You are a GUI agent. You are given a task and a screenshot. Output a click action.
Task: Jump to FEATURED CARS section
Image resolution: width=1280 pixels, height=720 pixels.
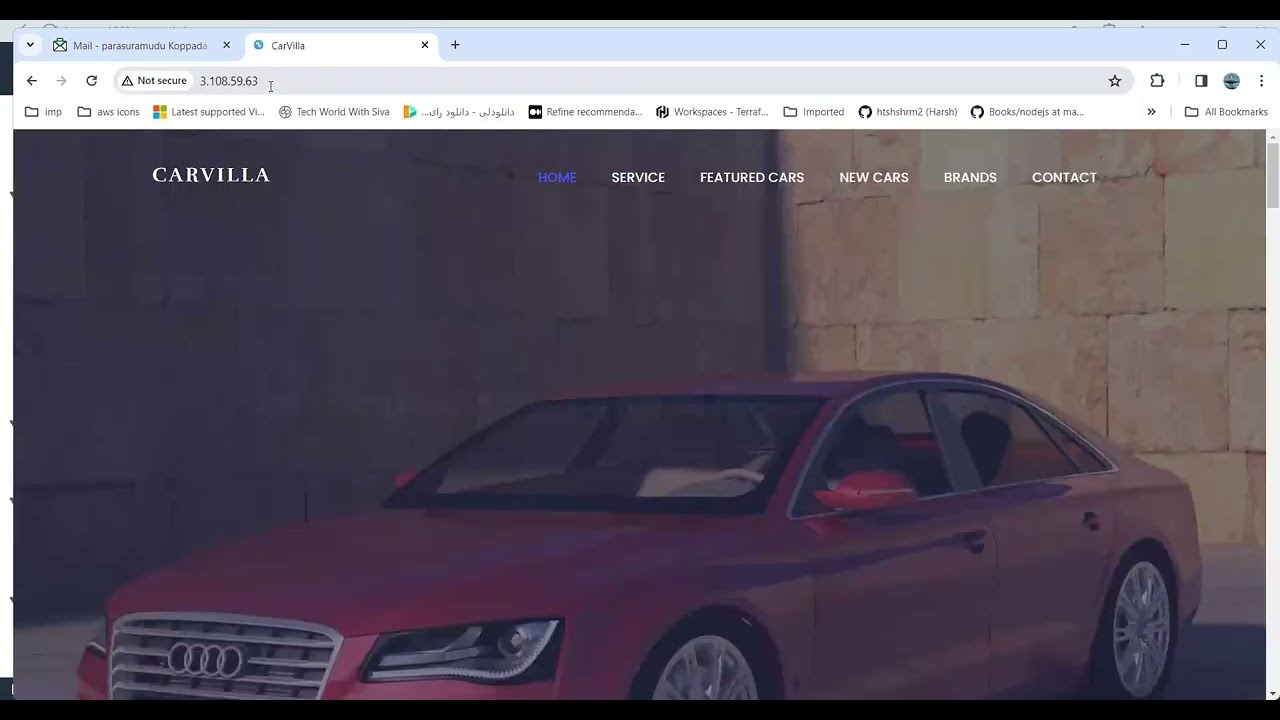[x=752, y=177]
